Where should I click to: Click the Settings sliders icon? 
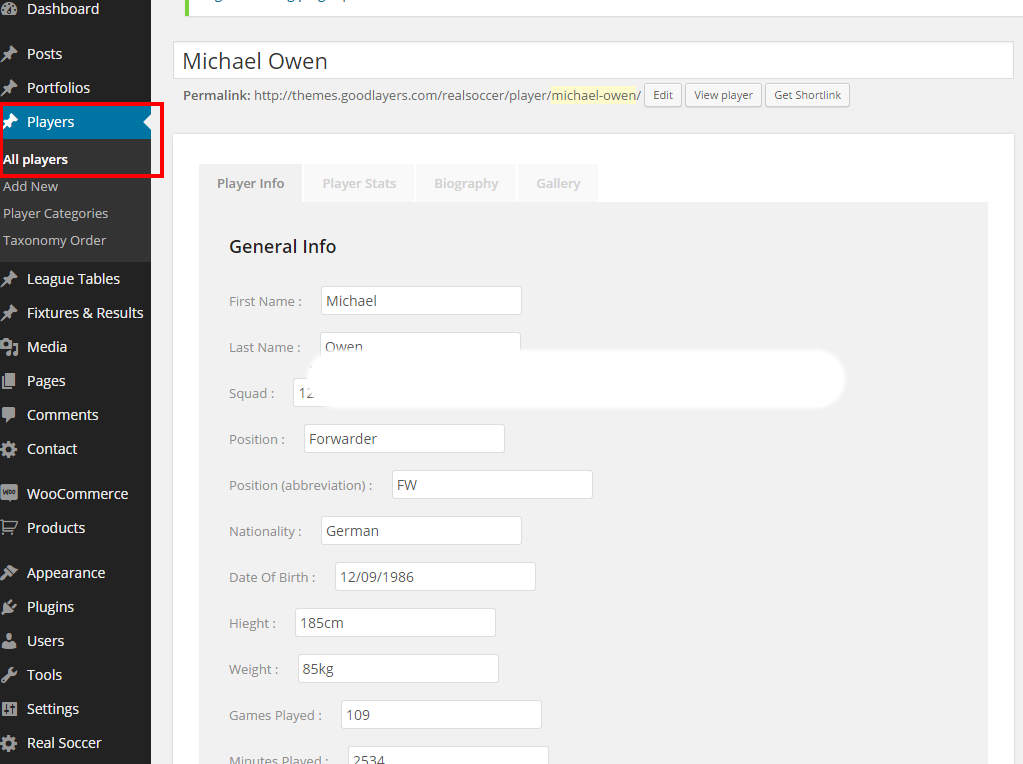pyautogui.click(x=9, y=709)
